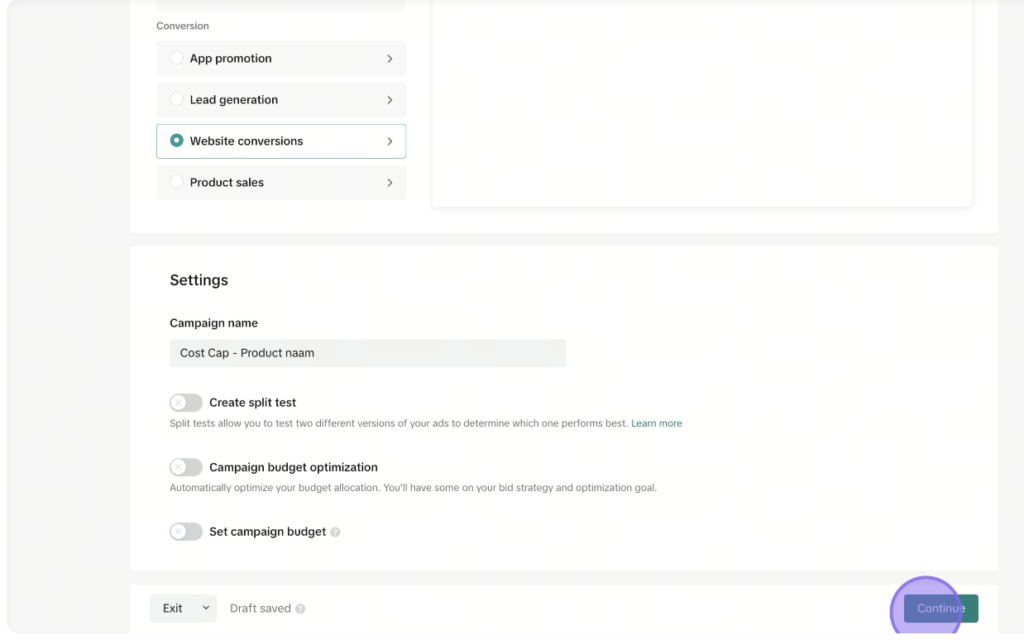Viewport: 1024px width, 640px height.
Task: Click the chevron arrow on App promotion
Action: click(x=390, y=59)
